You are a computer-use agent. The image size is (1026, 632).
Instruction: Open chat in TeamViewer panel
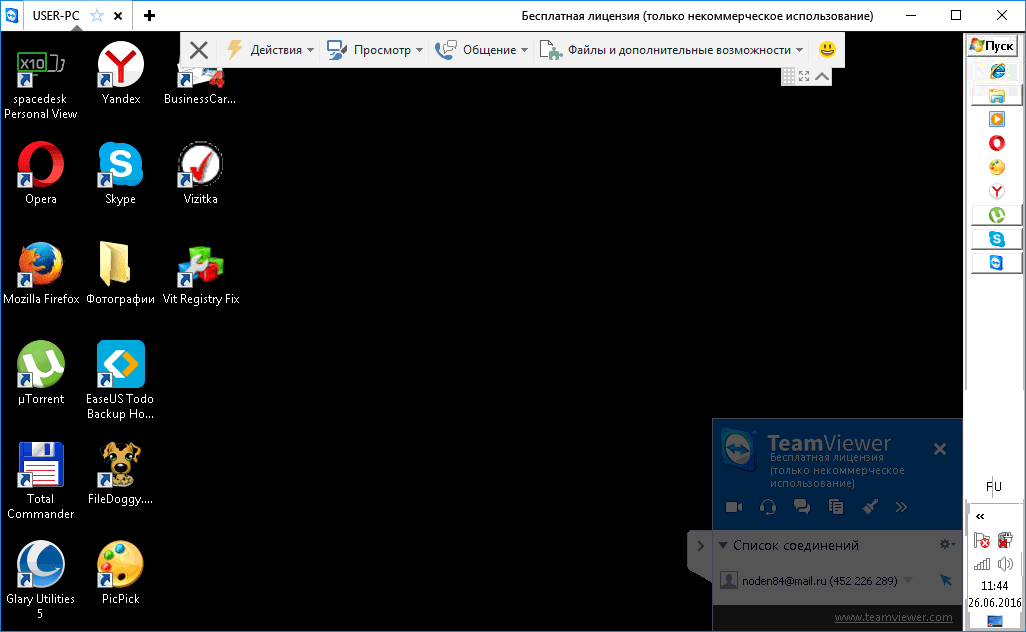(x=802, y=507)
